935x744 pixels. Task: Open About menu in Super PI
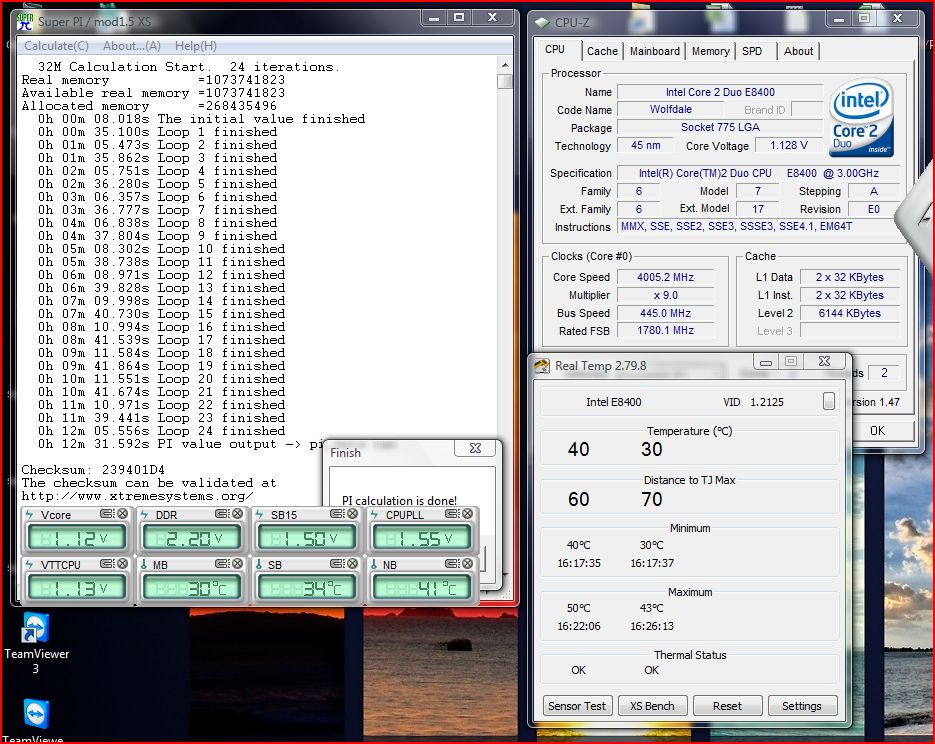coord(132,46)
